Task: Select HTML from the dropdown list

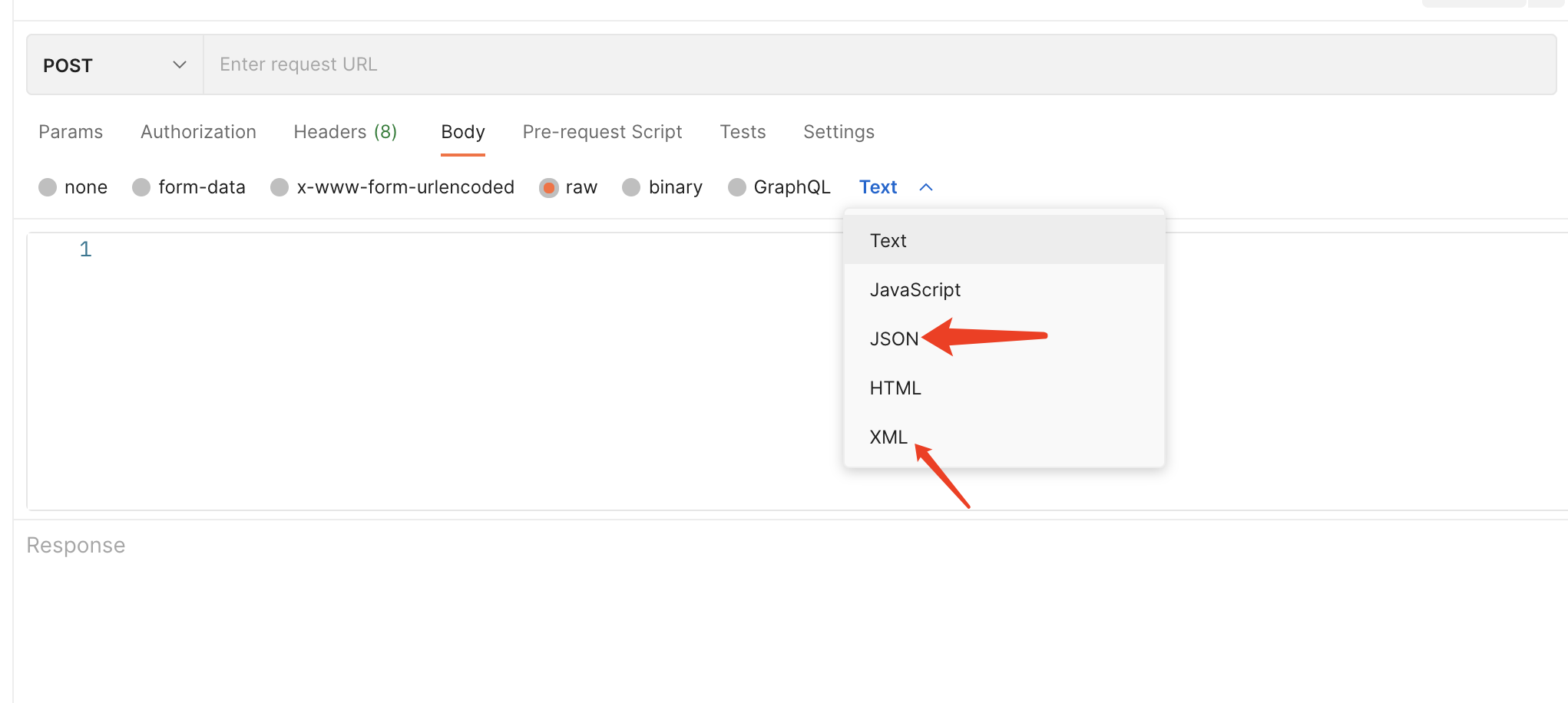Action: pos(895,388)
